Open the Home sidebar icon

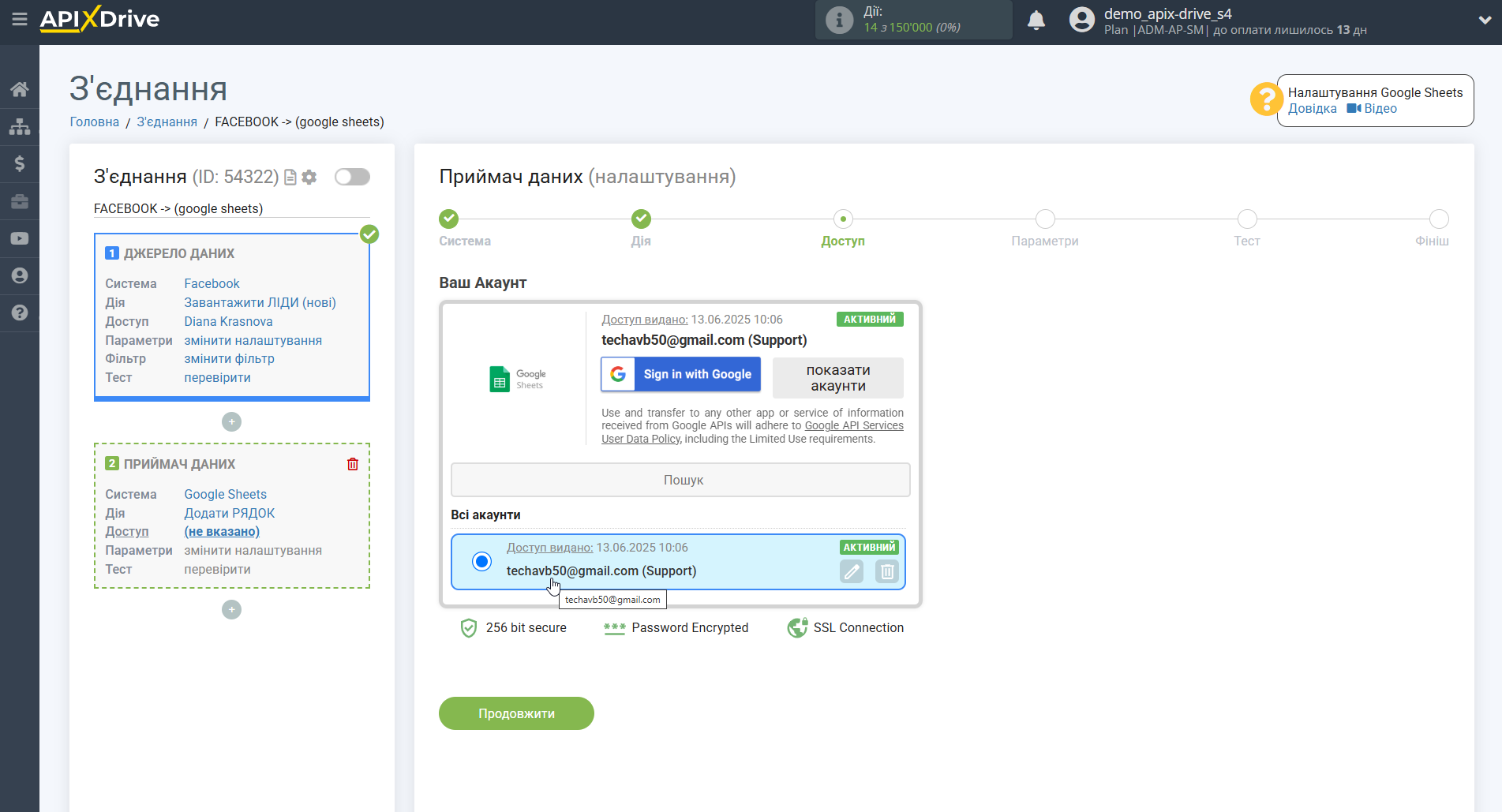pos(20,89)
